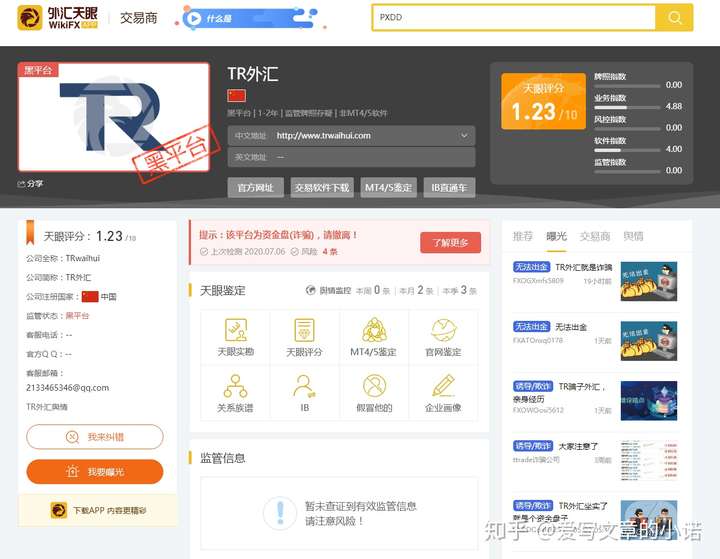The image size is (720, 559).
Task: Click the 诱导/欺诈 tag on 大家注意了
Action: pyautogui.click(x=533, y=446)
